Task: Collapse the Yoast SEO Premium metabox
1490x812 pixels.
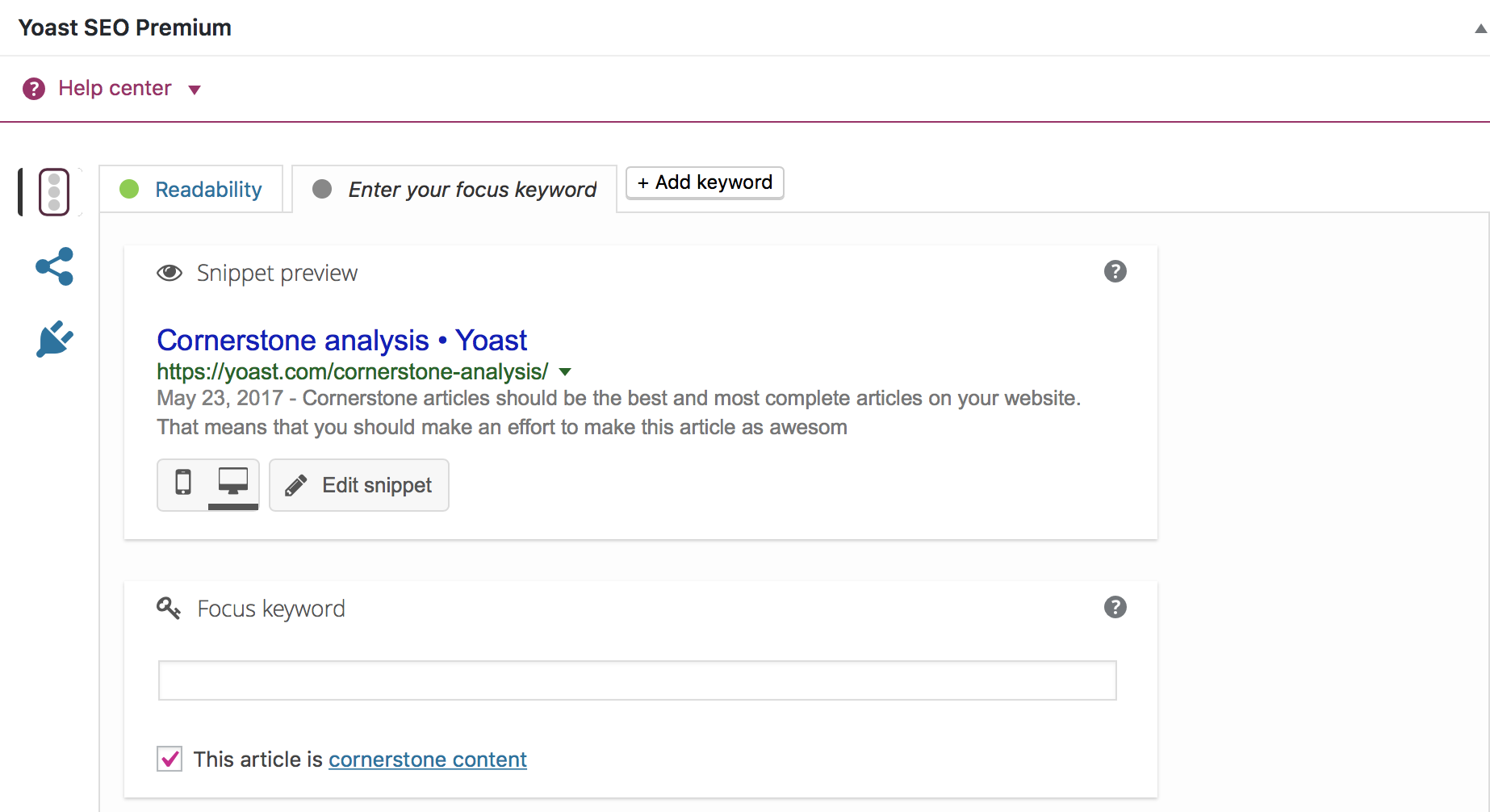Action: pyautogui.click(x=1480, y=28)
